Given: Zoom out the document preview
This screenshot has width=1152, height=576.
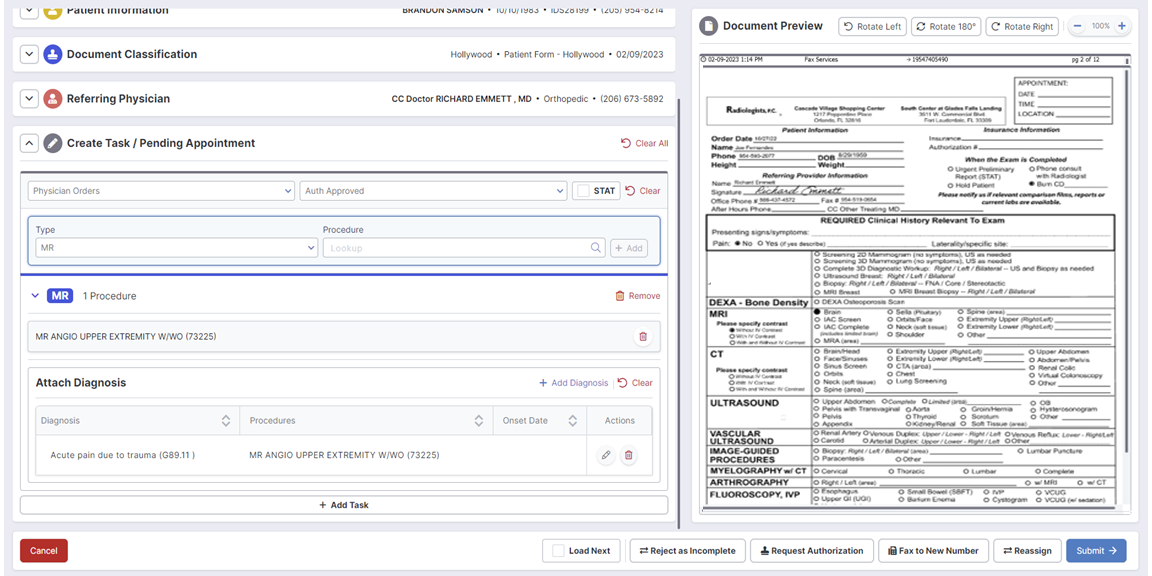Looking at the screenshot, I should pos(1078,26).
